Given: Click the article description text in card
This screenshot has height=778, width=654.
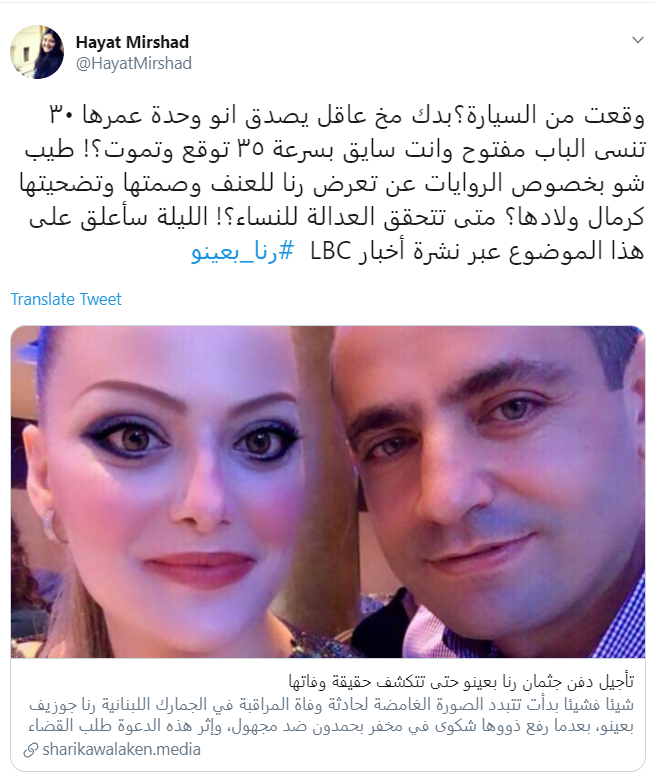Looking at the screenshot, I should click(x=331, y=715).
